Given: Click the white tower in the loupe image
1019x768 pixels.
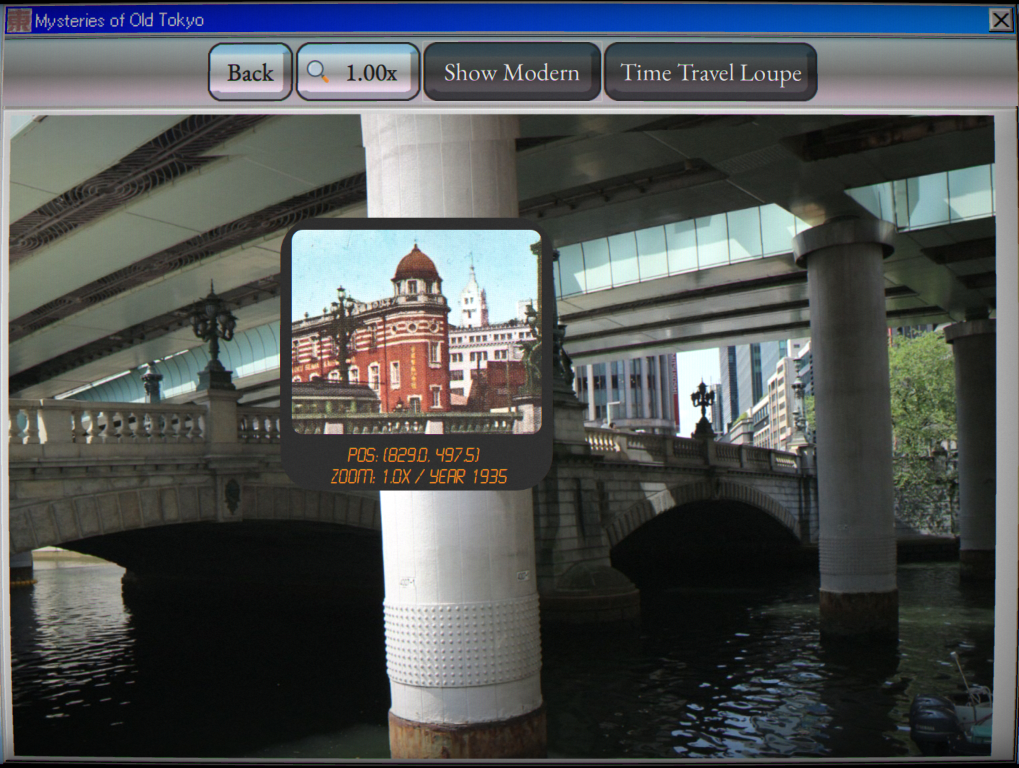Looking at the screenshot, I should [x=474, y=294].
